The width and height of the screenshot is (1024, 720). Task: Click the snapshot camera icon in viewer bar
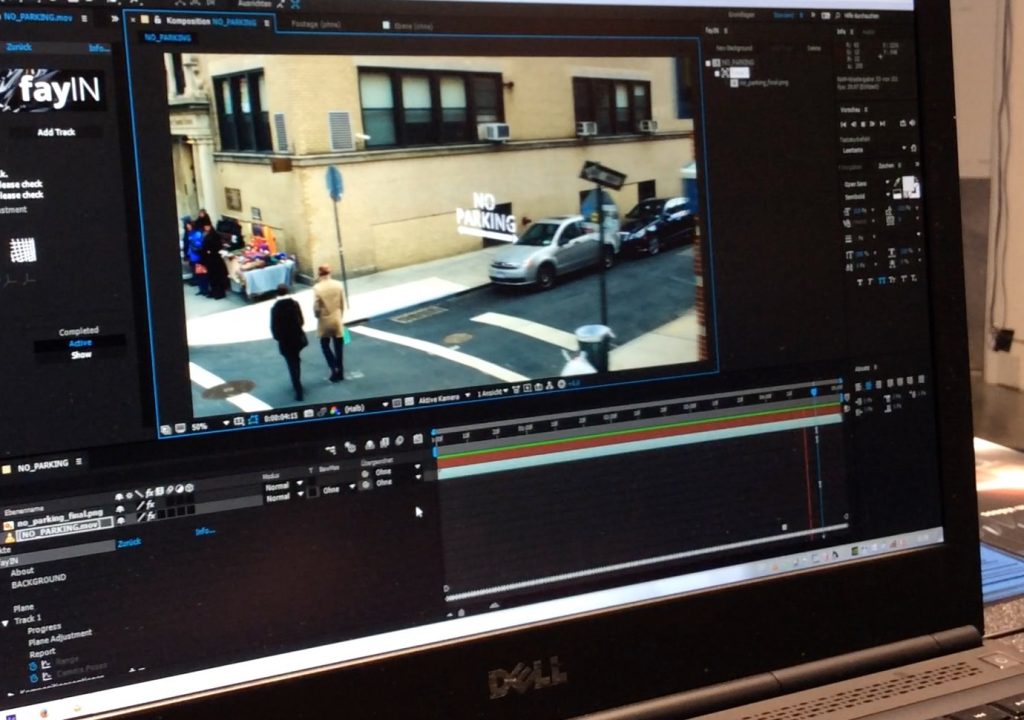(309, 415)
